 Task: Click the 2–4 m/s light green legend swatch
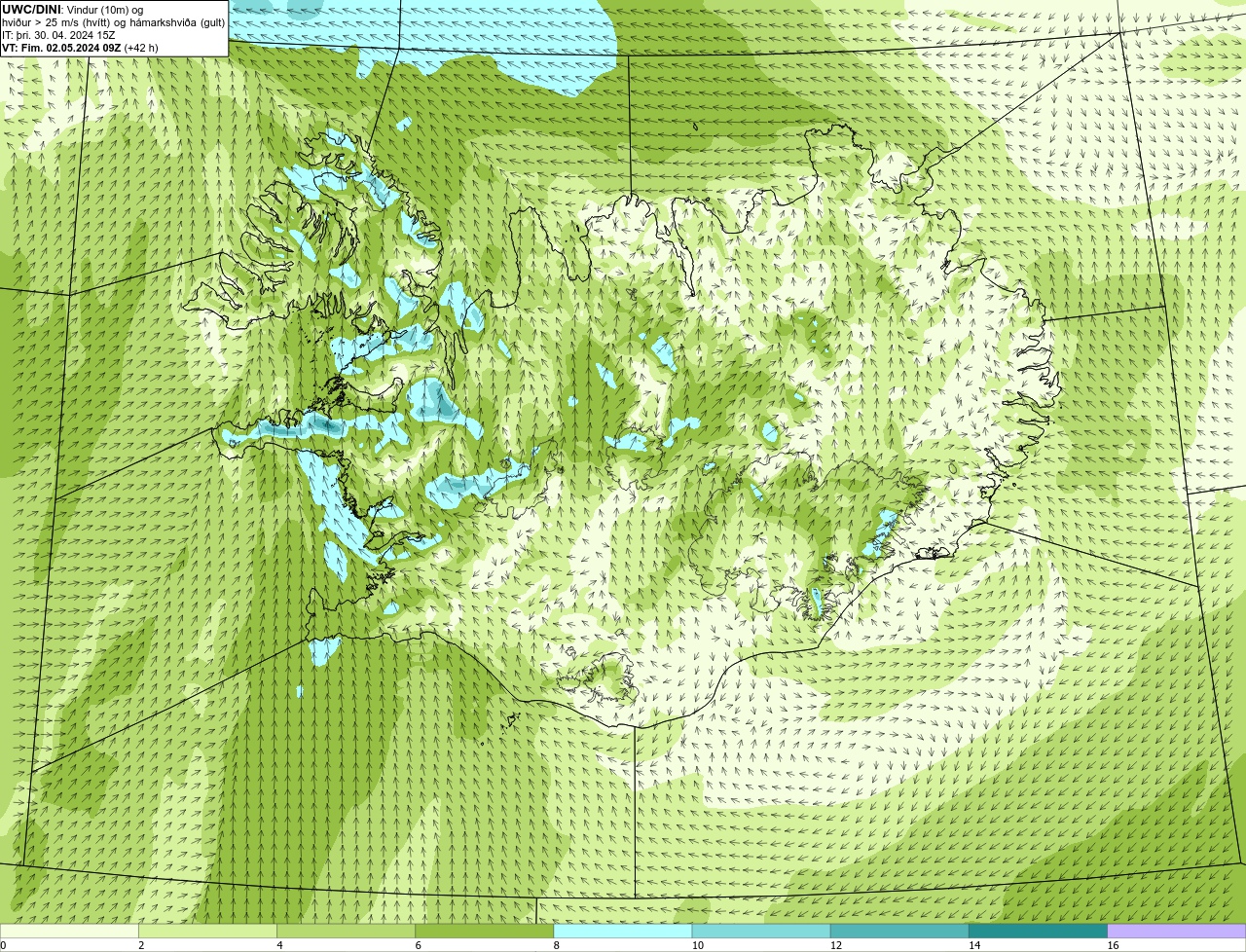click(x=207, y=931)
